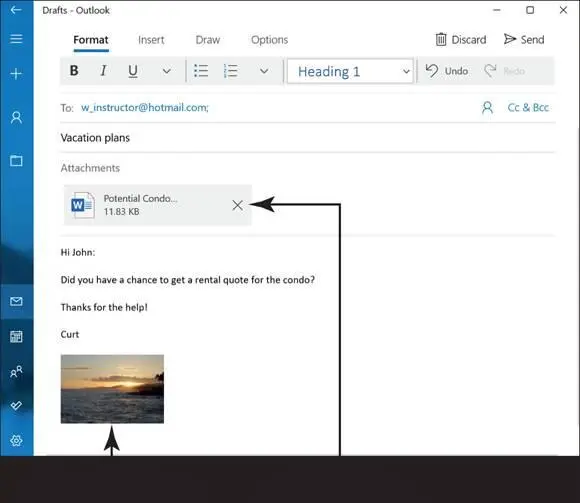Open the hamburger navigation menu
This screenshot has width=580, height=503.
pos(16,38)
